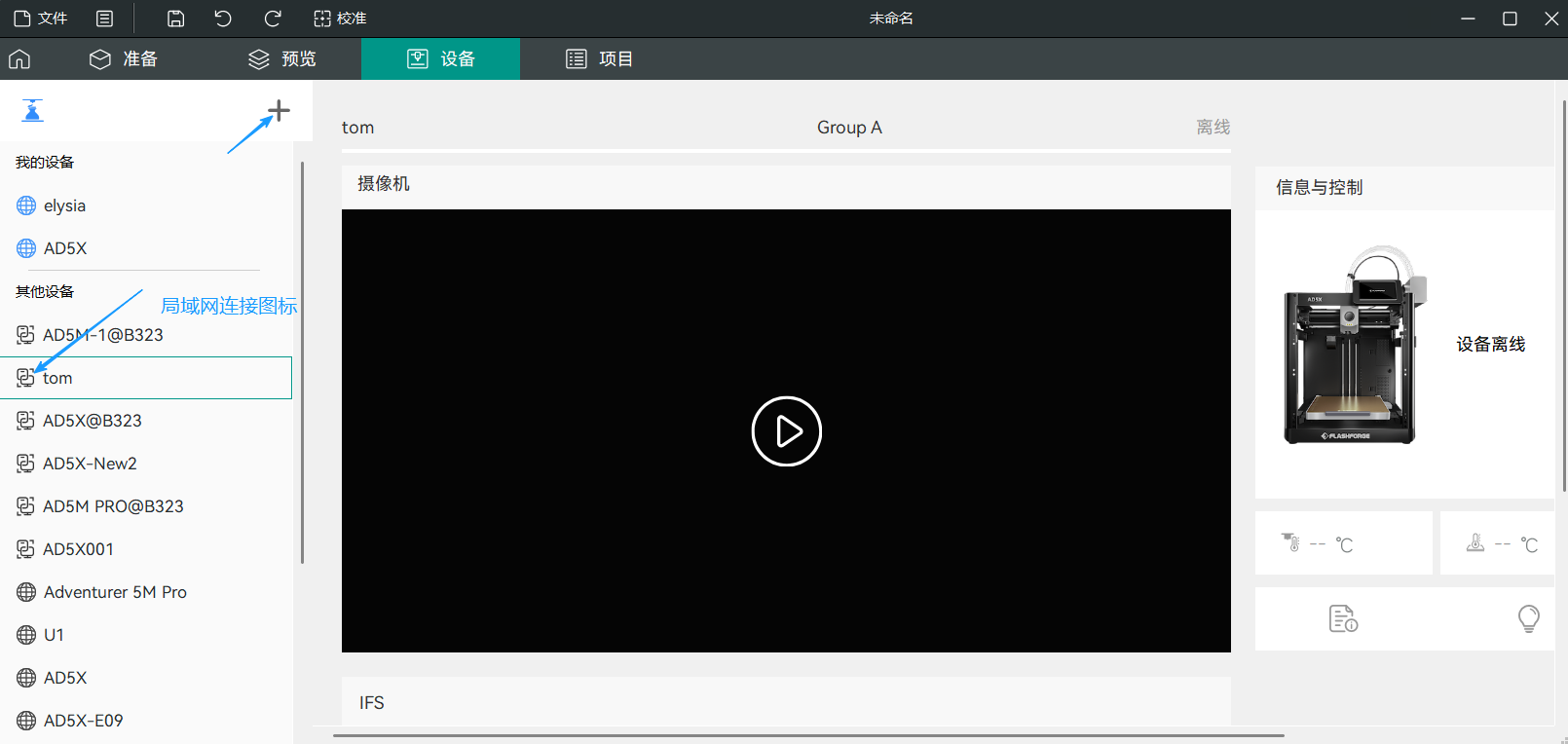Switch to the 预览 tab

click(282, 59)
